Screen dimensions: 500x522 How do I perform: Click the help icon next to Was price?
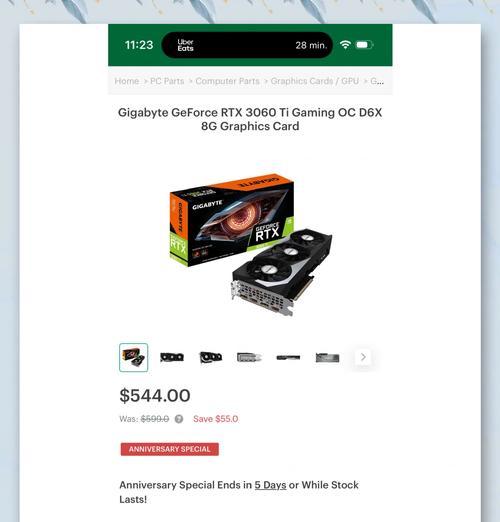tap(179, 419)
